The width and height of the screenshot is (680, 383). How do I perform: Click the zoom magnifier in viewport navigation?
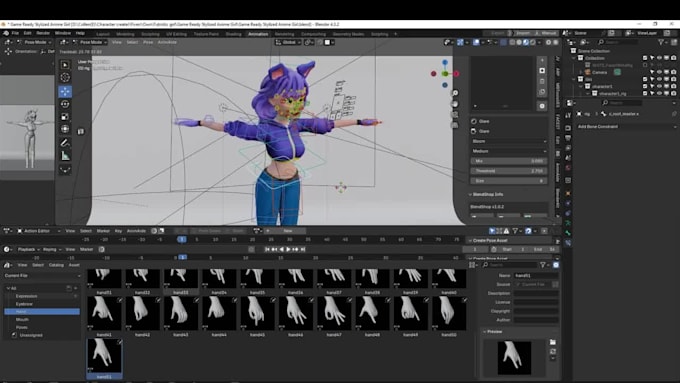(x=454, y=93)
